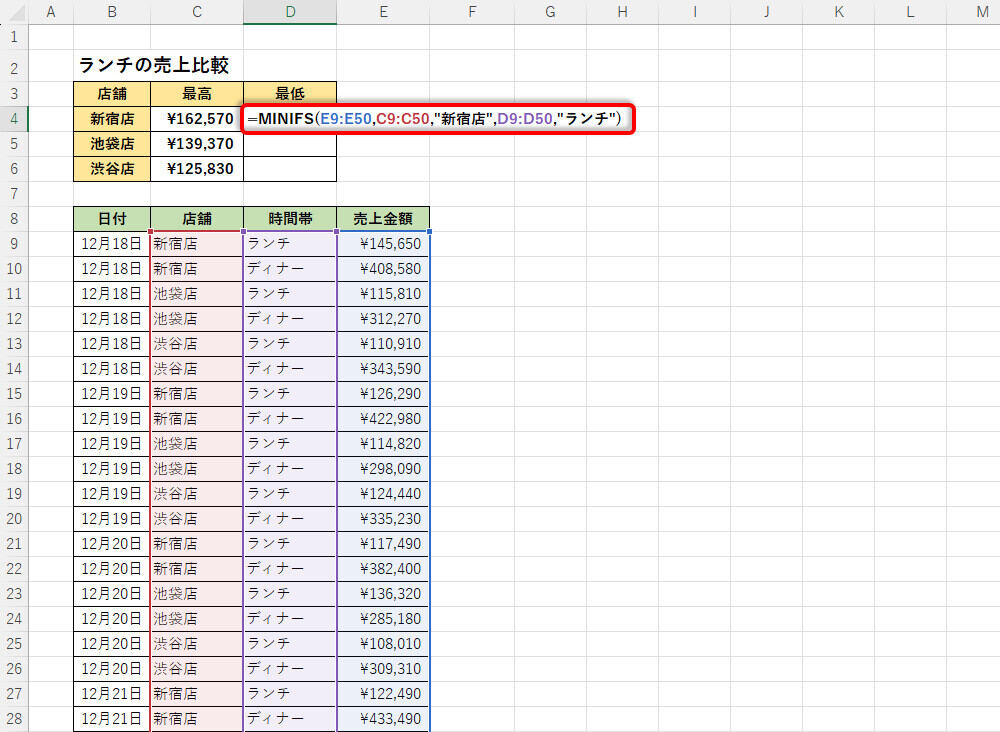Image resolution: width=1000 pixels, height=732 pixels.
Task: Select the 時間帯 table header cell
Action: pyautogui.click(x=290, y=219)
